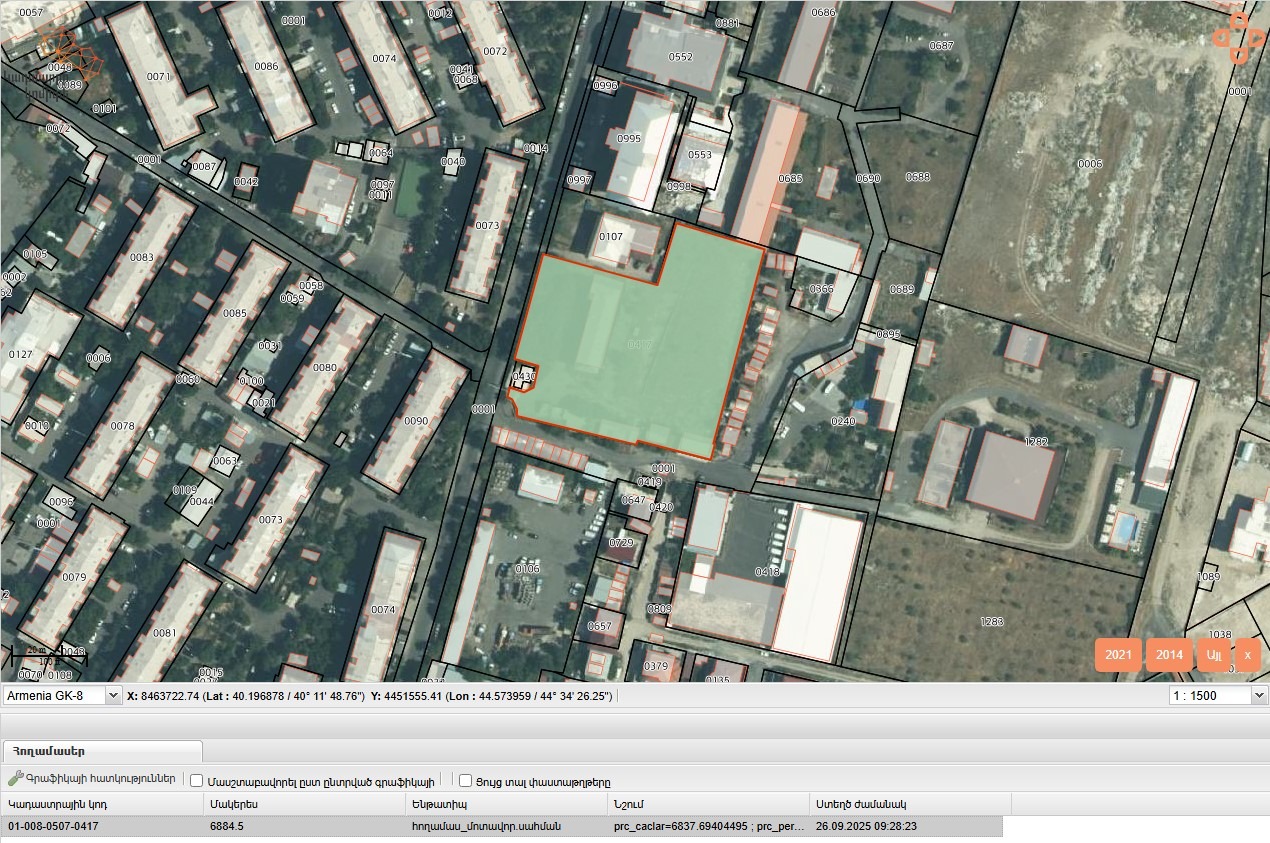Screen dimensions: 1270x843
Task: Click the third orange imagery button beside 2014
Action: (x=1214, y=655)
